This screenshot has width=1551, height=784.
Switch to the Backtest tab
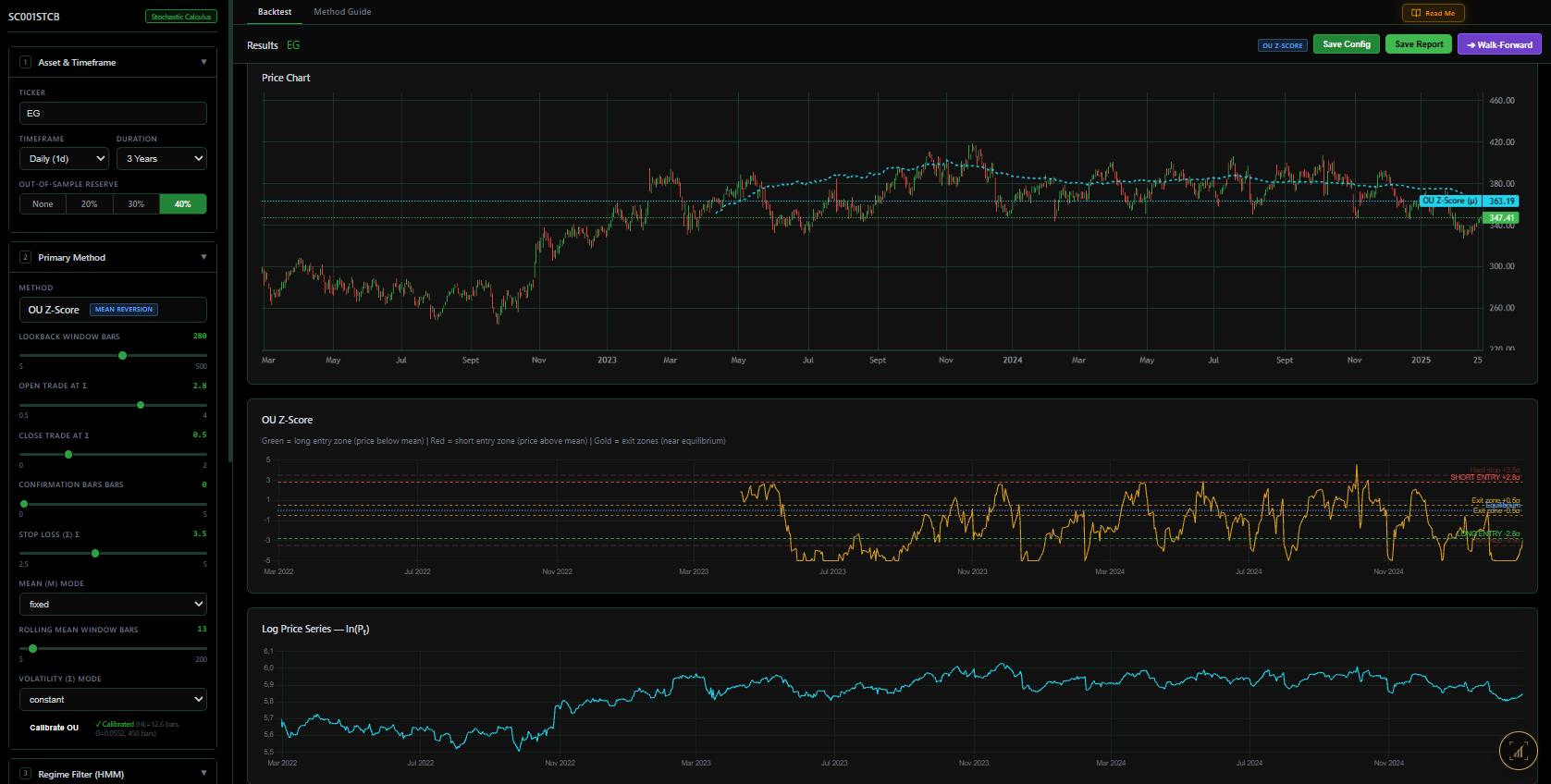pyautogui.click(x=275, y=12)
